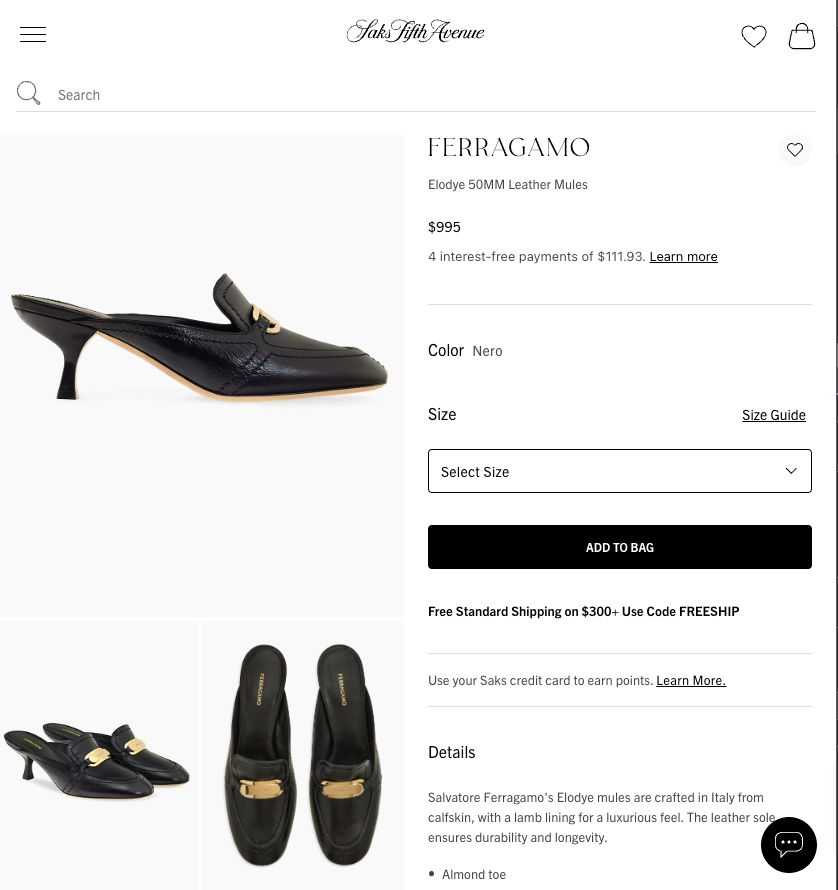Screen dimensions: 838x890
Task: Click ADD TO BAG
Action: point(620,547)
